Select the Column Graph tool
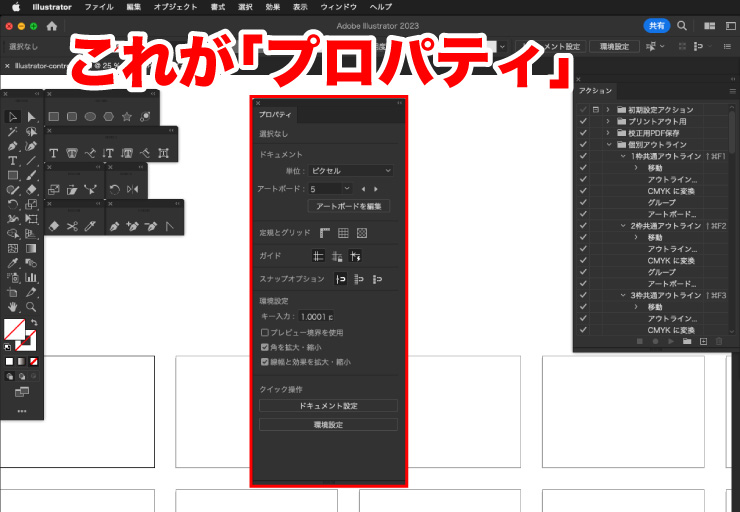 point(31,277)
